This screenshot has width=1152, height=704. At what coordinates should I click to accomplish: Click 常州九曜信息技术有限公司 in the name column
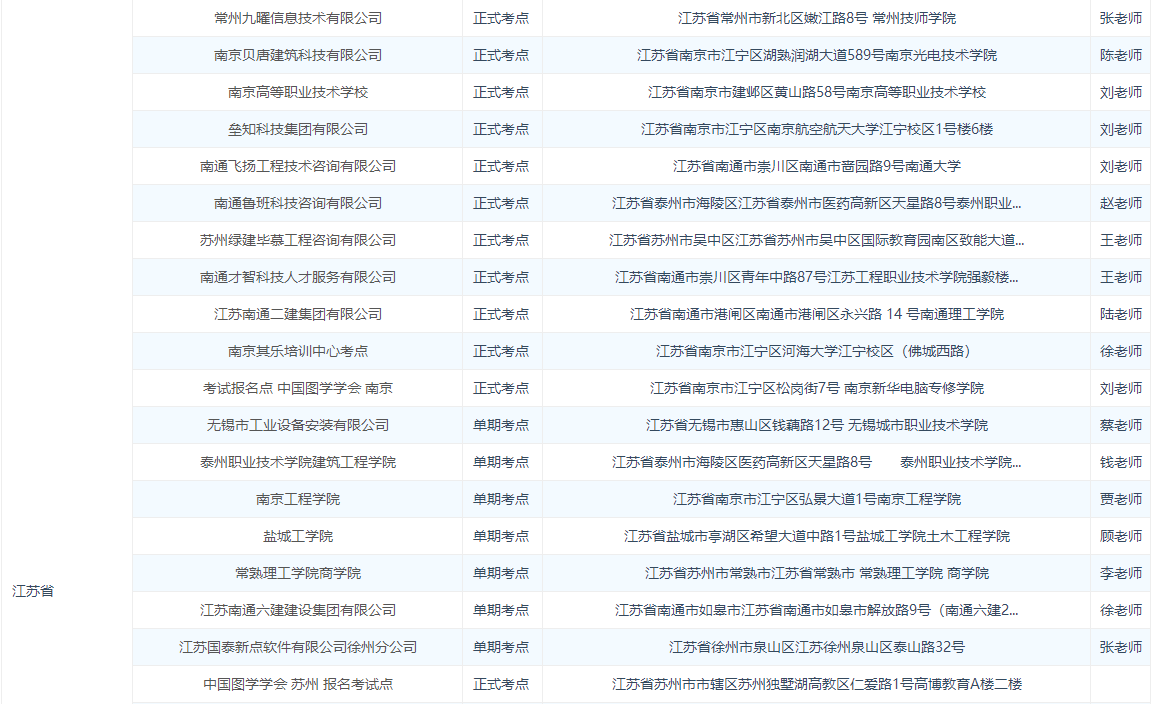tap(297, 18)
